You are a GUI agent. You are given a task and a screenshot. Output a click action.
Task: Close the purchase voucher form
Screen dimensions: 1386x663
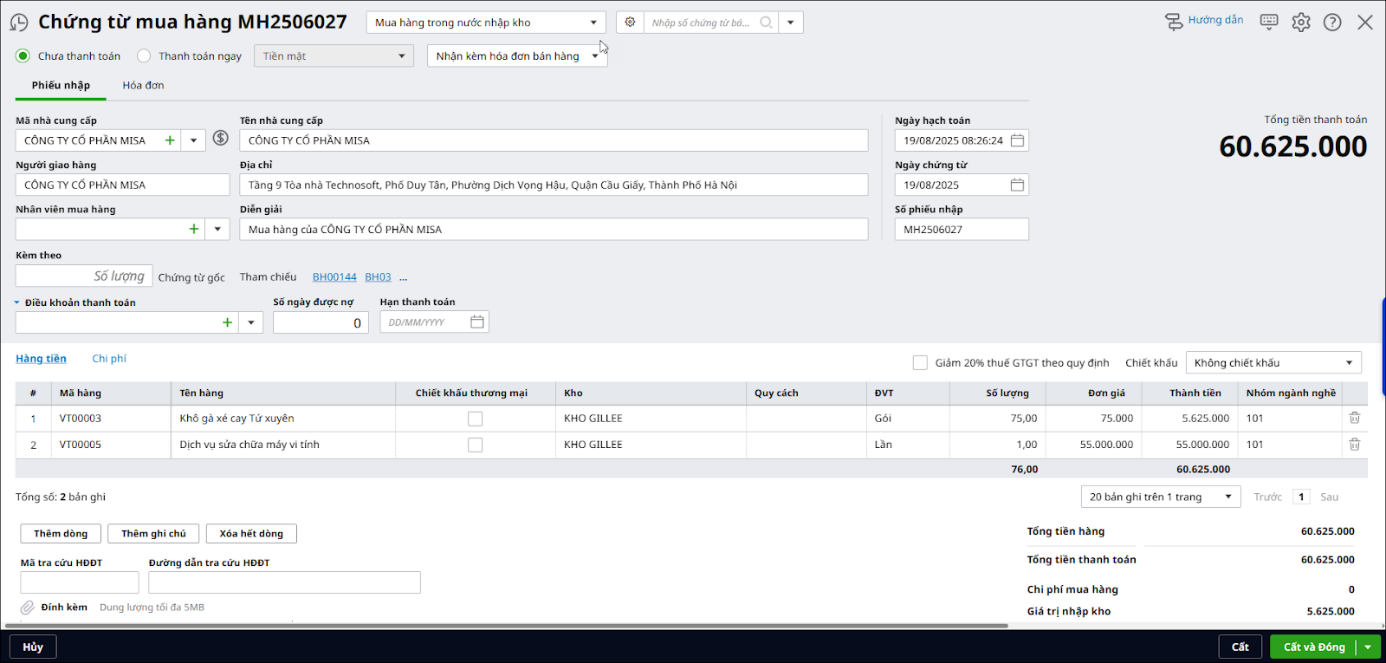[x=1364, y=22]
